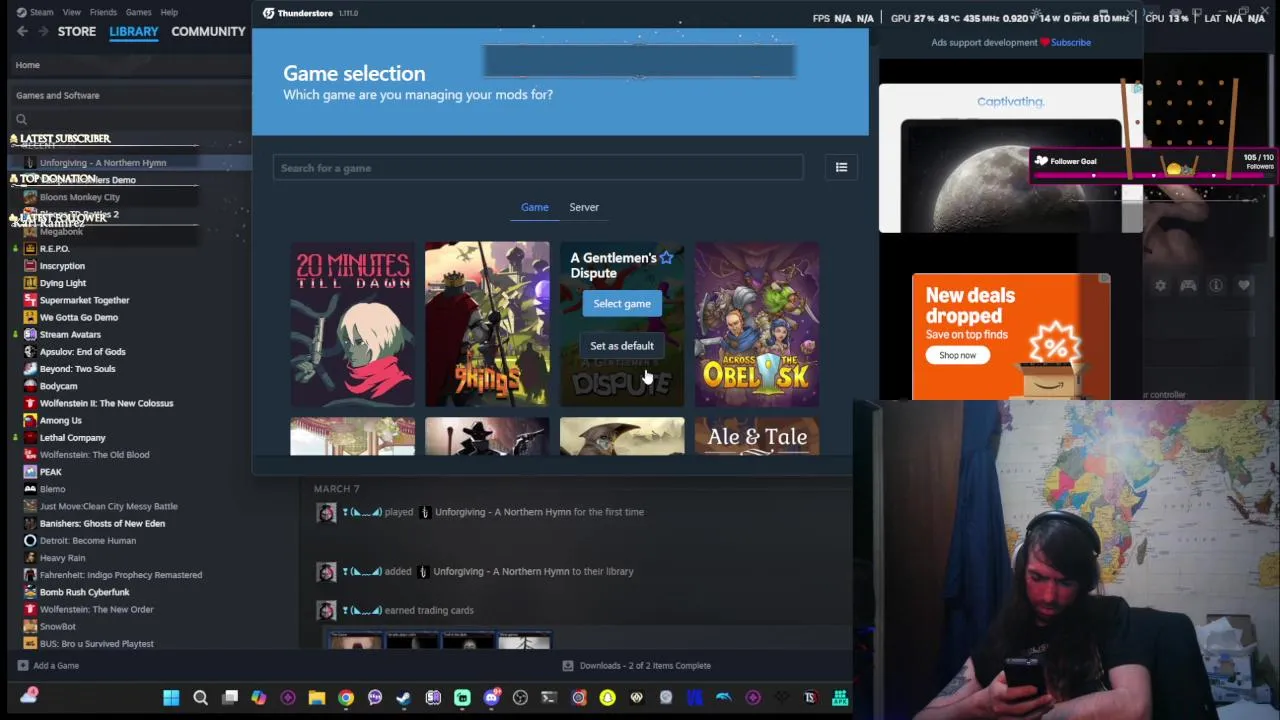1280x720 pixels.
Task: Open the Friends menu in Steam
Action: (x=103, y=12)
